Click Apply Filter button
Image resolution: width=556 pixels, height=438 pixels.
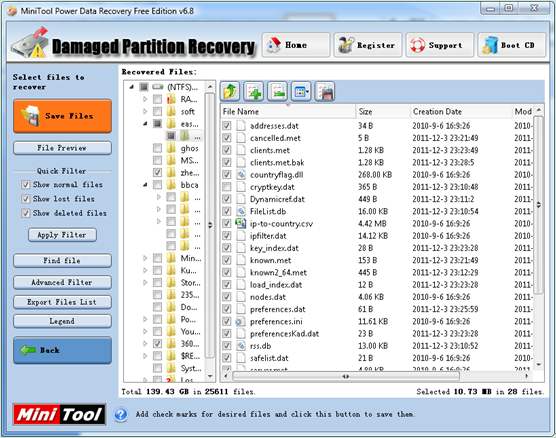click(x=62, y=235)
